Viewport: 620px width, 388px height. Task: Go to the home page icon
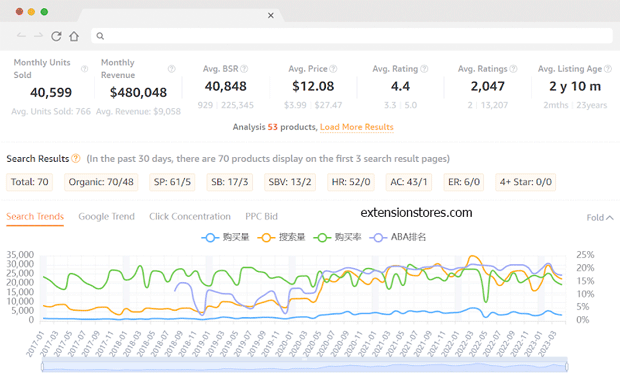74,36
